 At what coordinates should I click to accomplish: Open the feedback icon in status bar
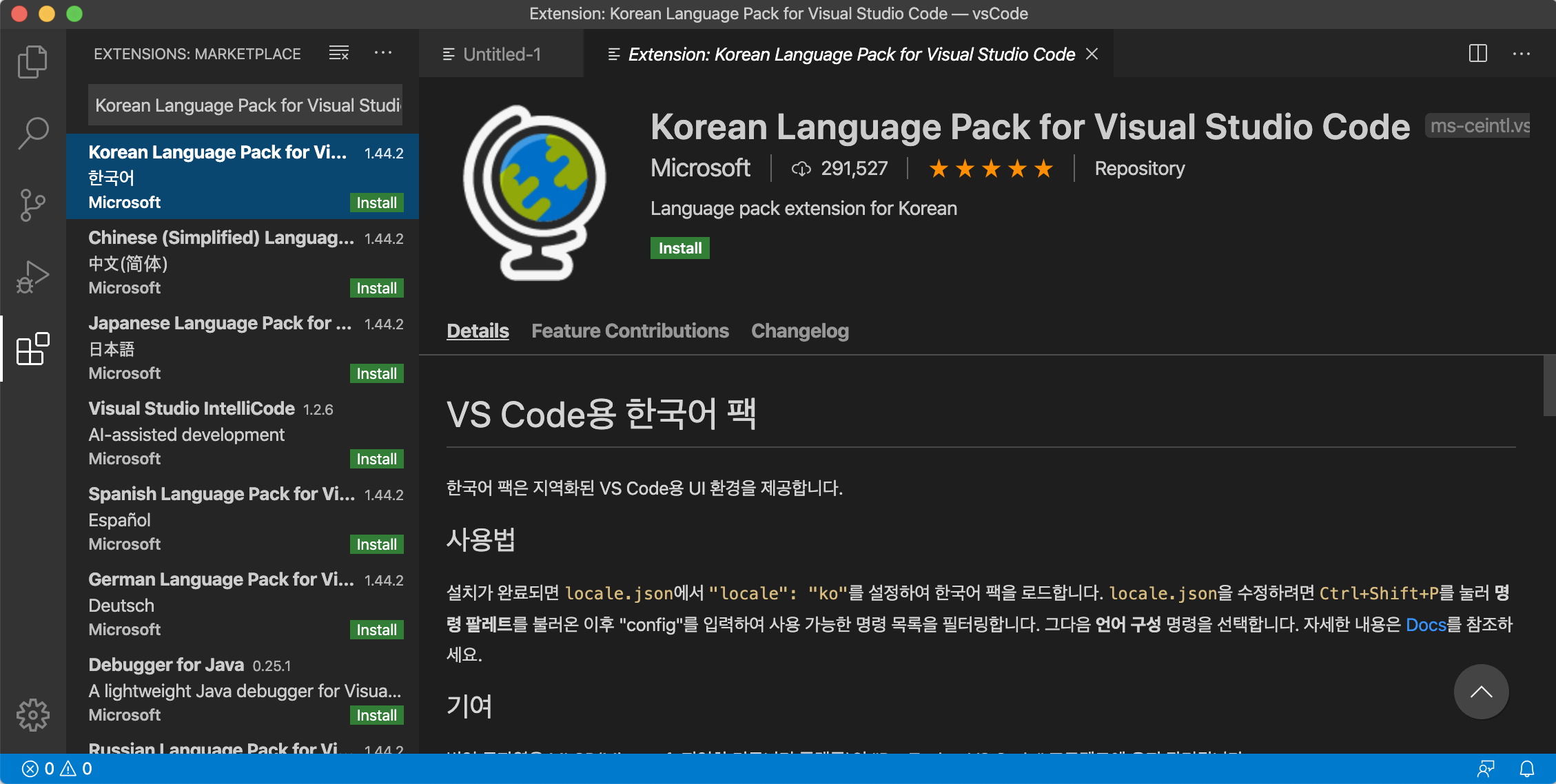click(1486, 769)
